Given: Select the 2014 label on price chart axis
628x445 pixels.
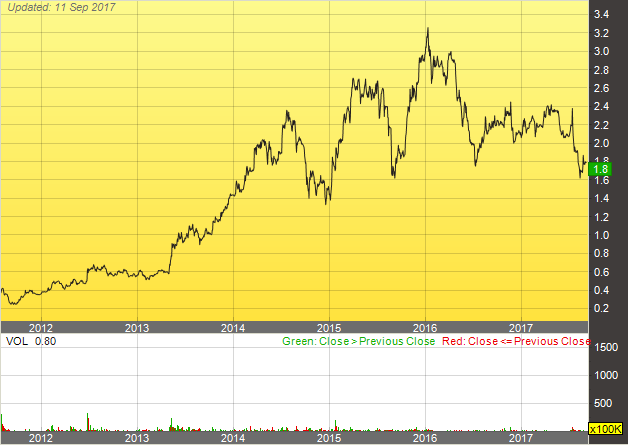Looking at the screenshot, I should [x=233, y=328].
